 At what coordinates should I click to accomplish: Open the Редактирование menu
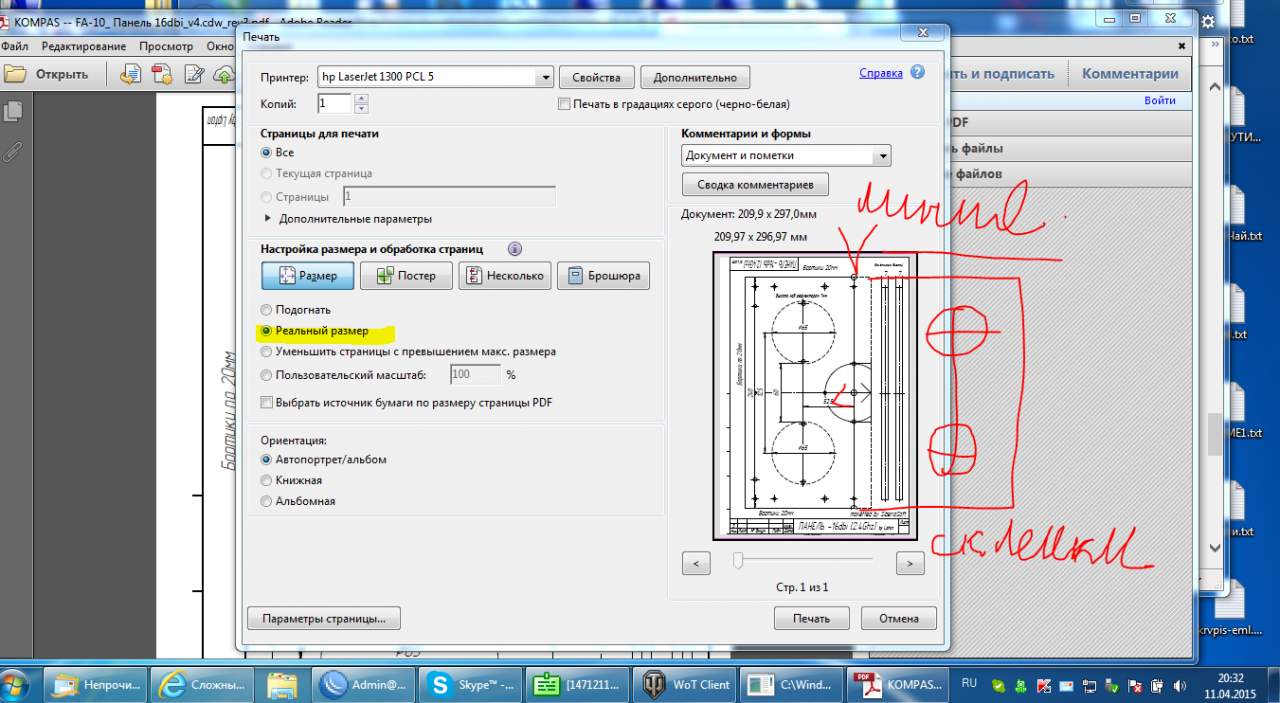[84, 46]
